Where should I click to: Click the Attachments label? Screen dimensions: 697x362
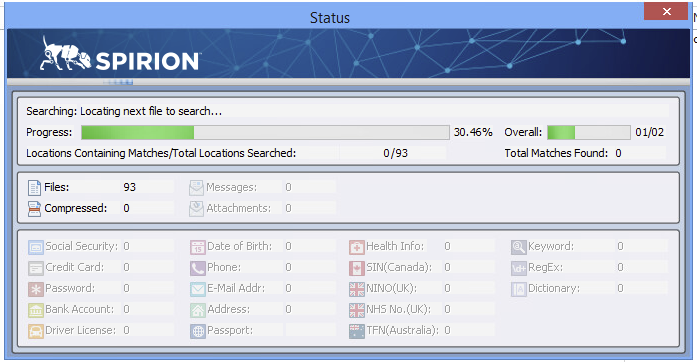[239, 208]
